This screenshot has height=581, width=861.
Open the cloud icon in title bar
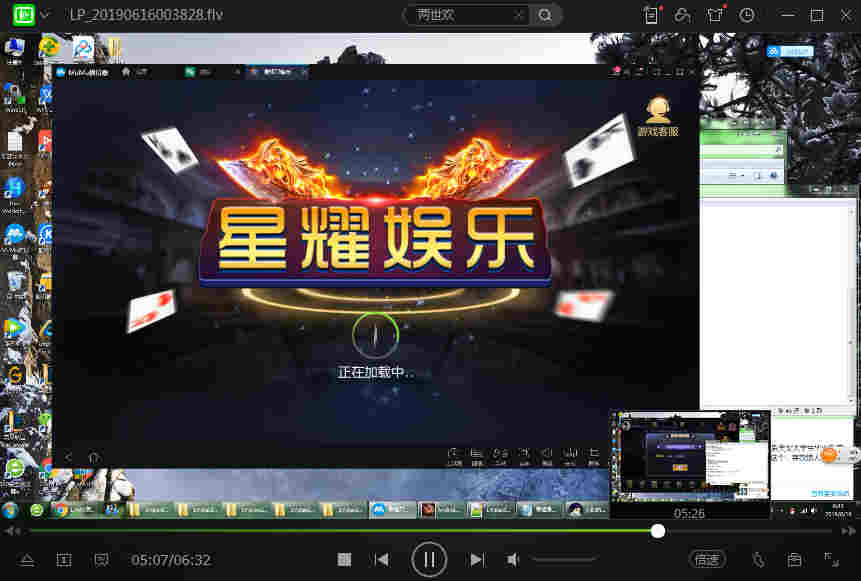[683, 15]
